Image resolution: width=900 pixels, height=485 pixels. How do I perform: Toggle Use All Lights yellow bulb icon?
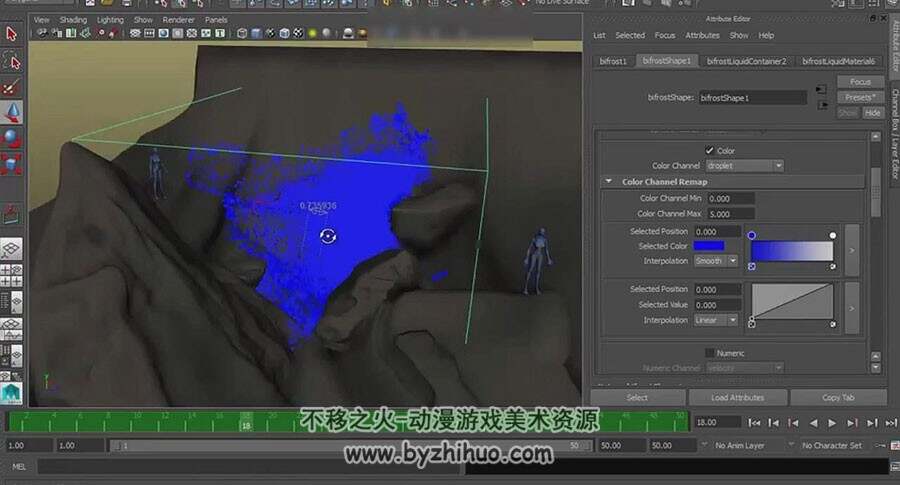coord(313,33)
